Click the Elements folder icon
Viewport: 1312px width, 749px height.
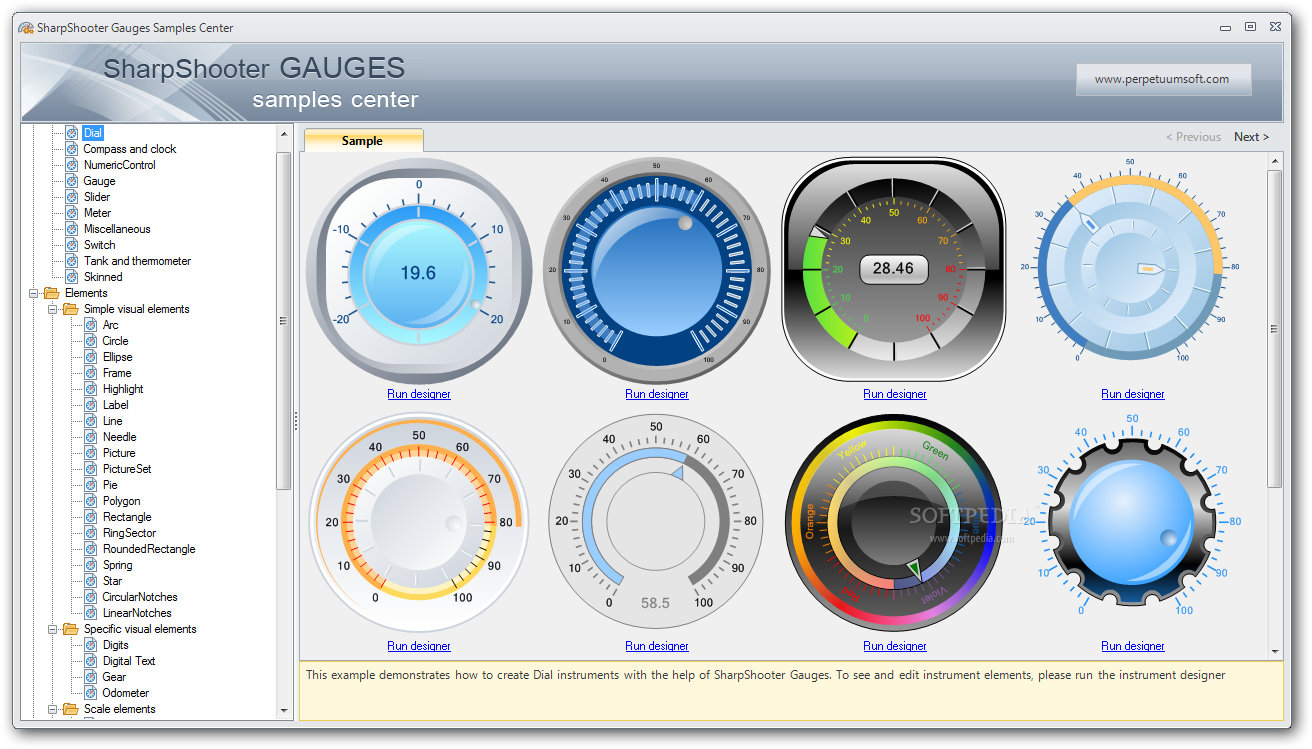[52, 293]
